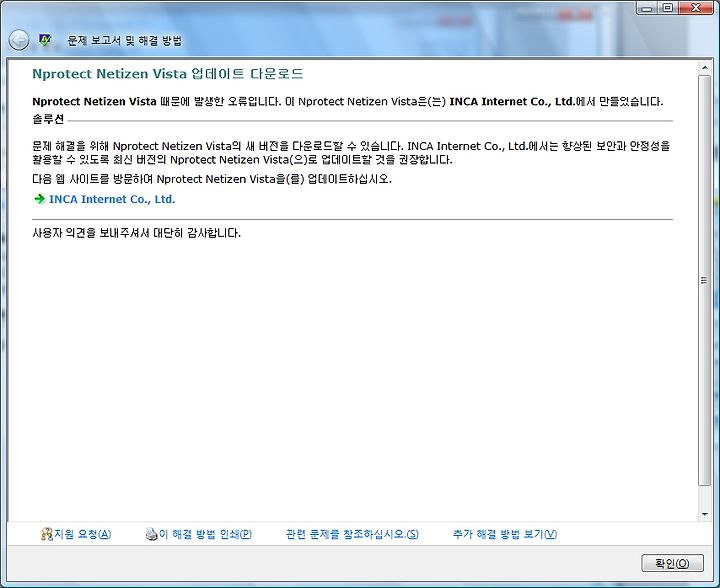This screenshot has height=588, width=720.
Task: Click the printer icon at the bottom
Action: [152, 534]
